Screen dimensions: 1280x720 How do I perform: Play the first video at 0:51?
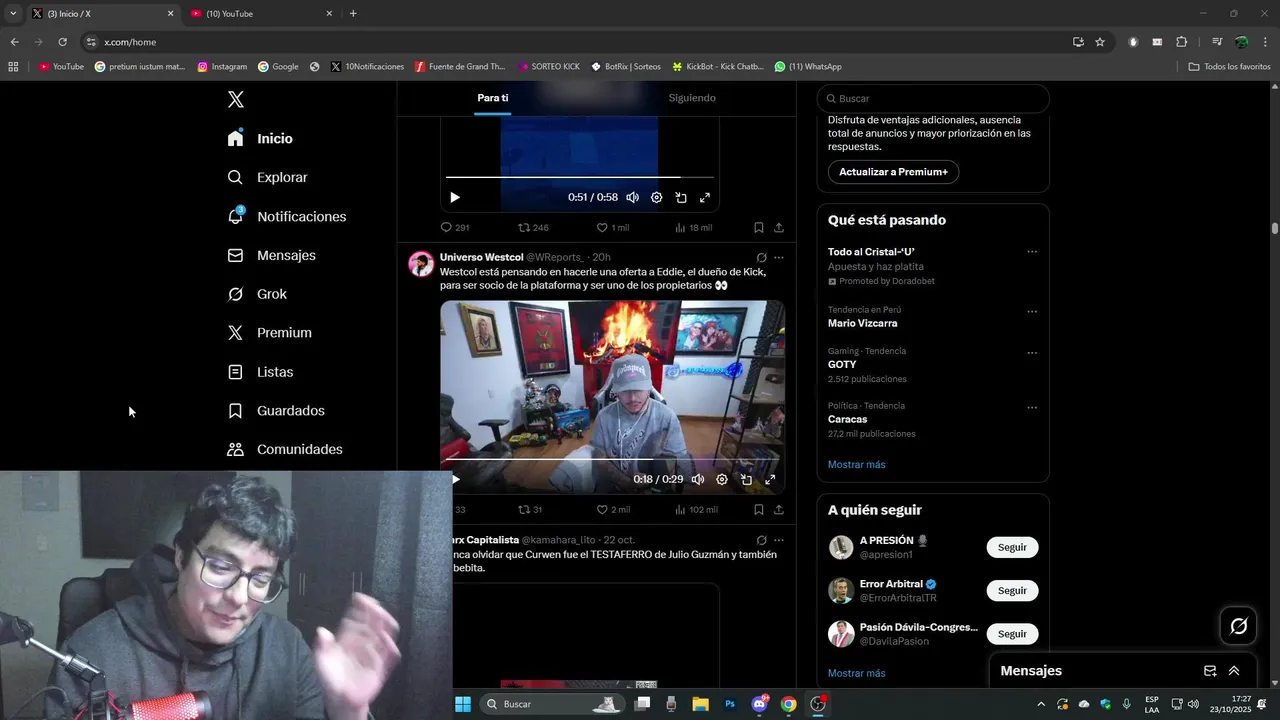tap(455, 198)
